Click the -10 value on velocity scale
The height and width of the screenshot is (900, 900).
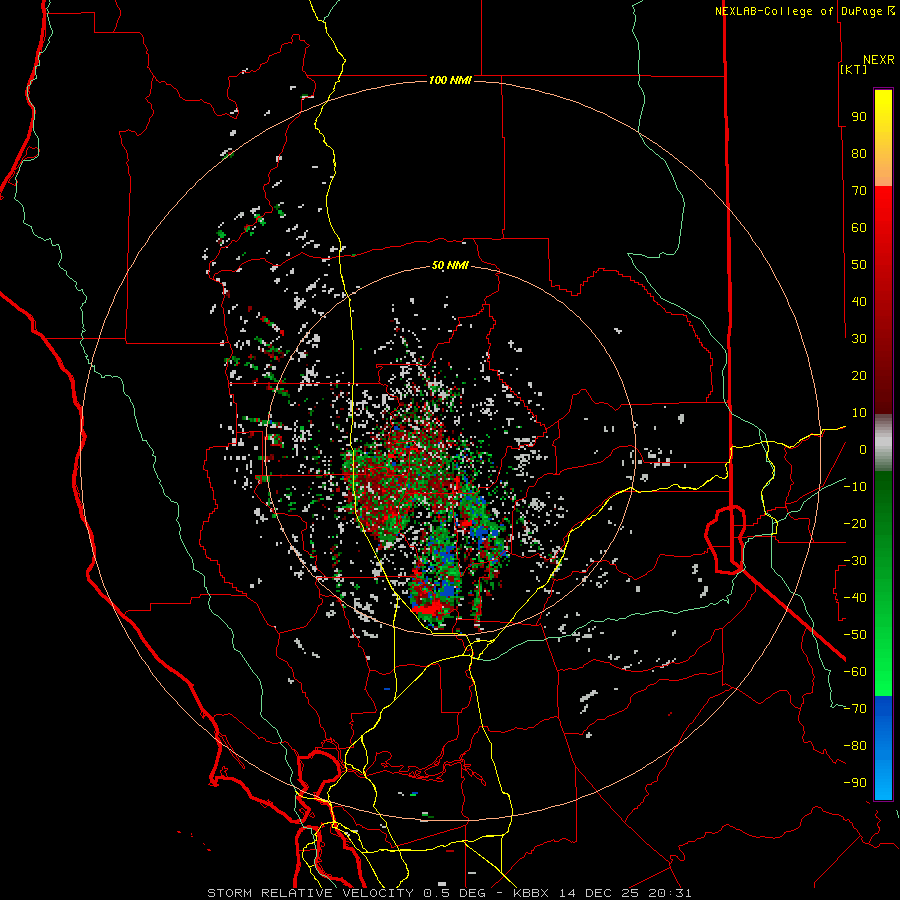[x=855, y=487]
